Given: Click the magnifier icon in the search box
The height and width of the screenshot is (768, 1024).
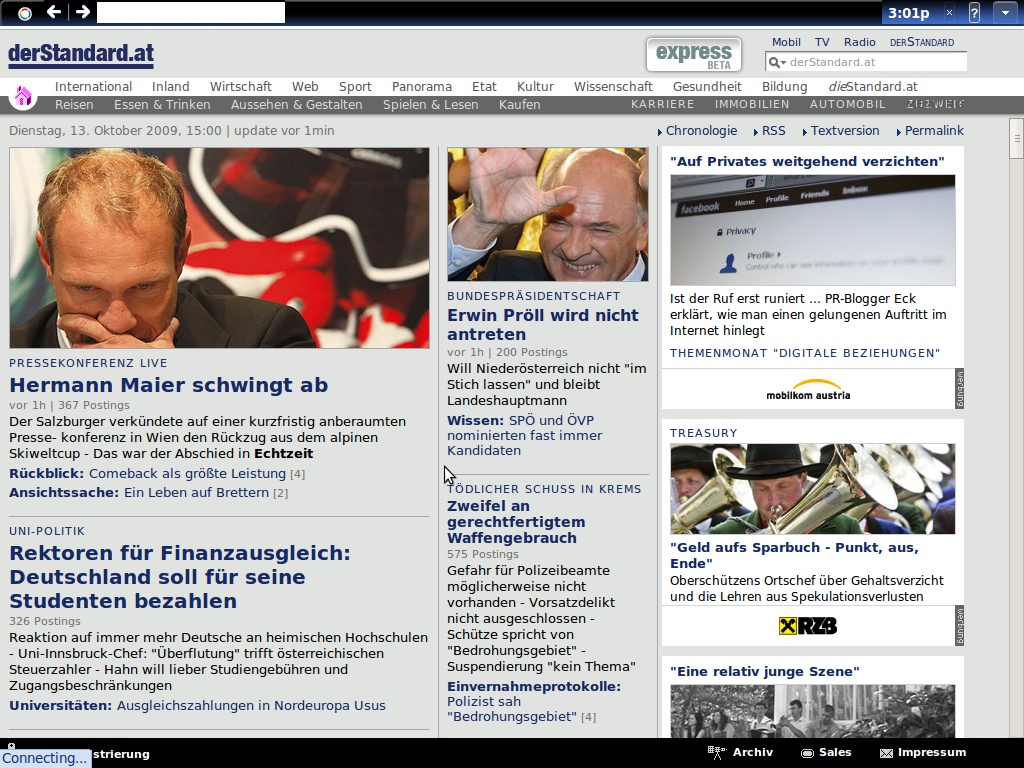Looking at the screenshot, I should [x=776, y=63].
